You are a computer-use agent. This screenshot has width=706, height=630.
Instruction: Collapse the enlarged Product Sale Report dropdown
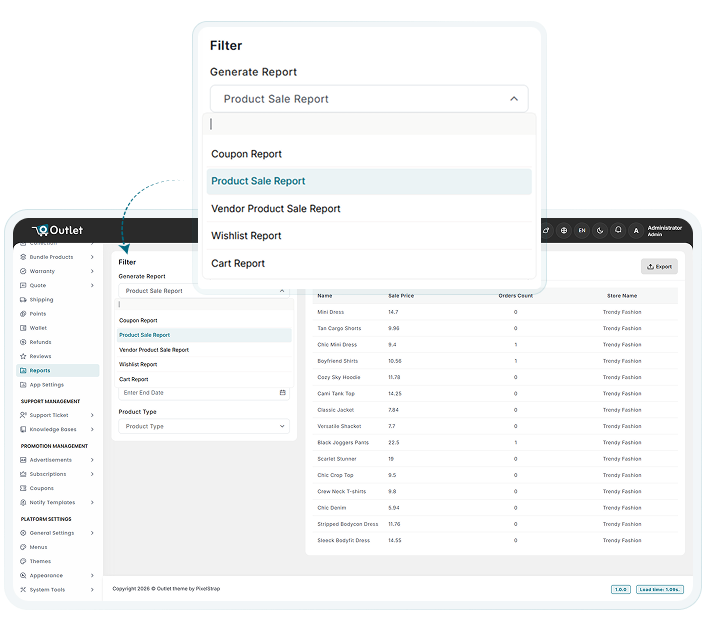[x=514, y=99]
